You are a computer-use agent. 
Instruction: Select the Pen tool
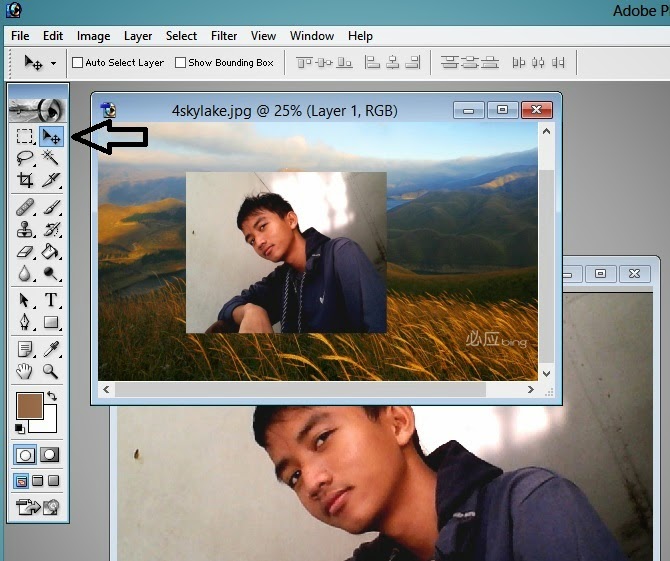[x=25, y=322]
